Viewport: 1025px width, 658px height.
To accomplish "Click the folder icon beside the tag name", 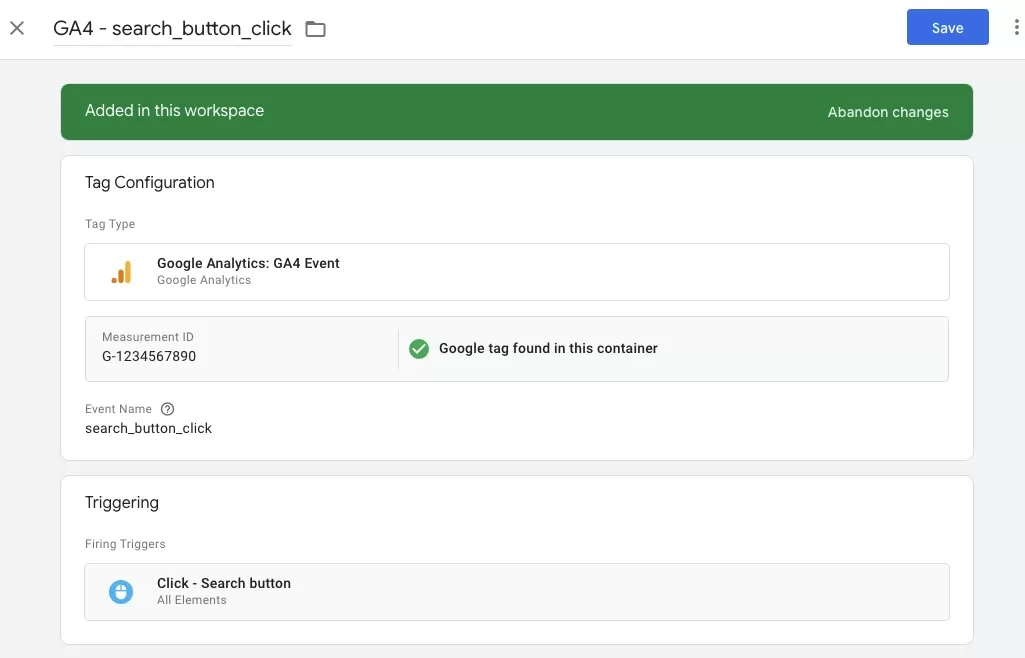I will tap(315, 29).
